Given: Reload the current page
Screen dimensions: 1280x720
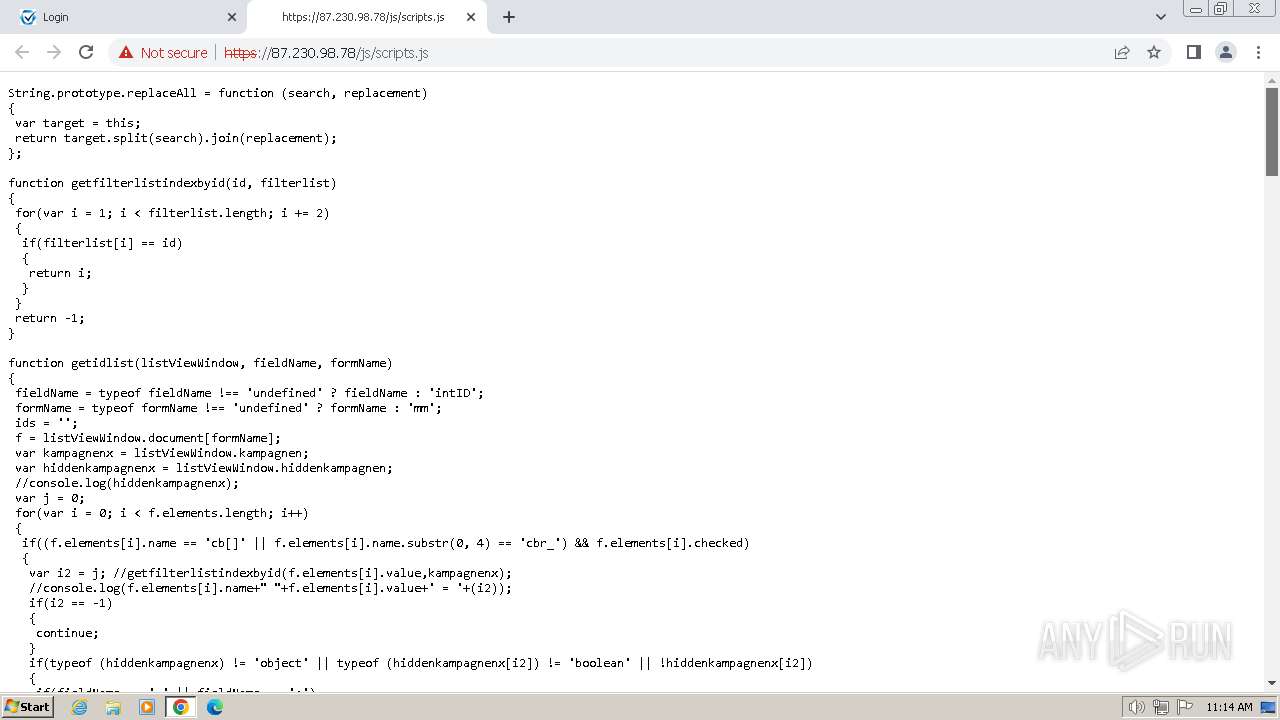Looking at the screenshot, I should click(x=86, y=52).
